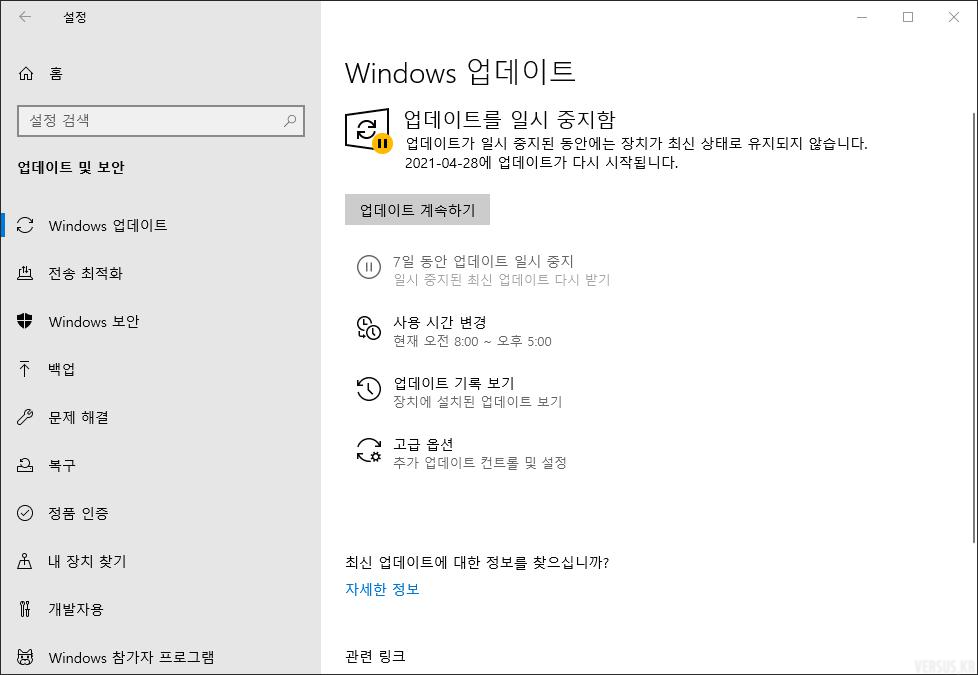Open the 홈 menu label
This screenshot has height=675, width=978.
(x=56, y=74)
